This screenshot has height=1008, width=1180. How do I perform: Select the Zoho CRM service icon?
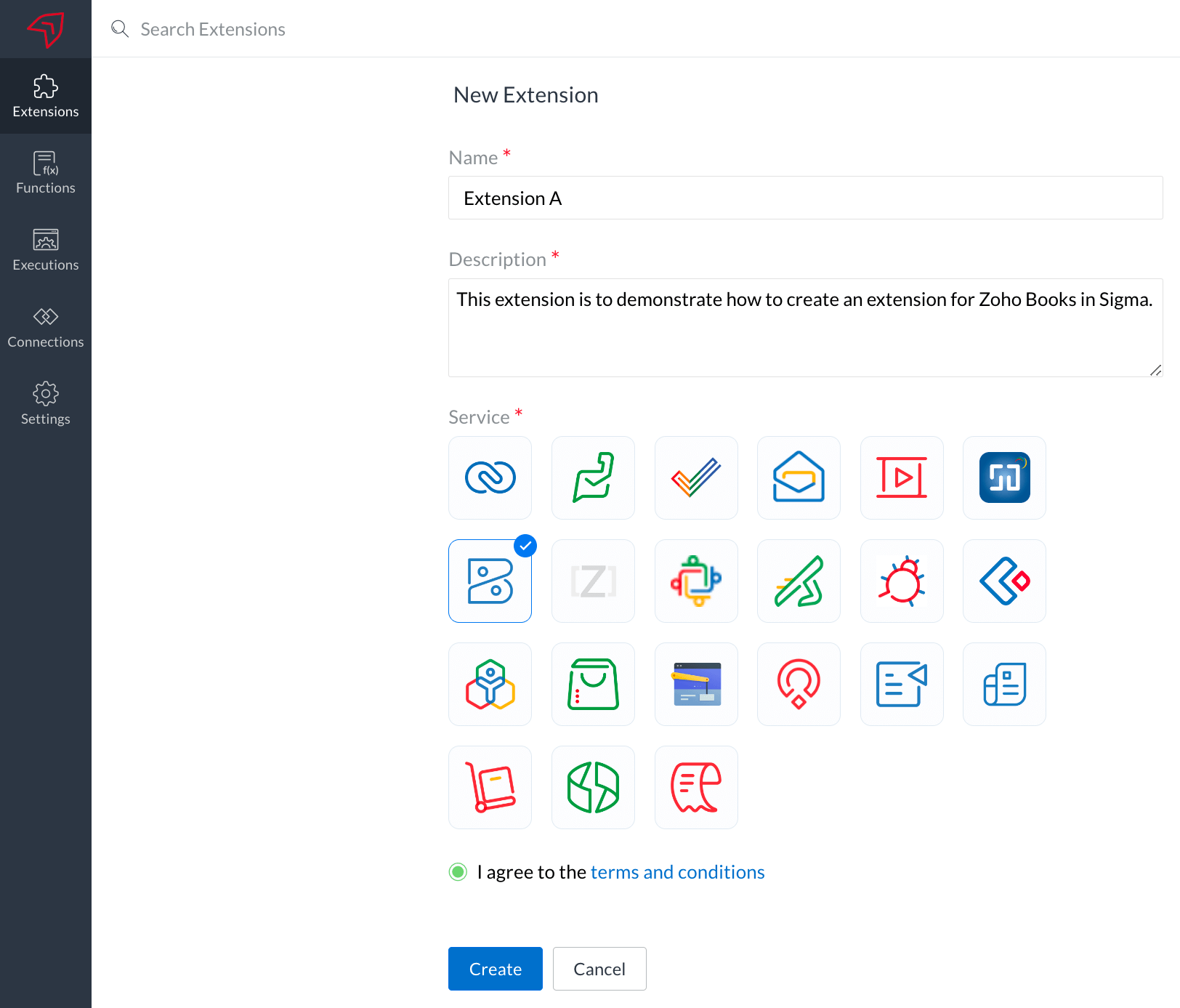[490, 477]
